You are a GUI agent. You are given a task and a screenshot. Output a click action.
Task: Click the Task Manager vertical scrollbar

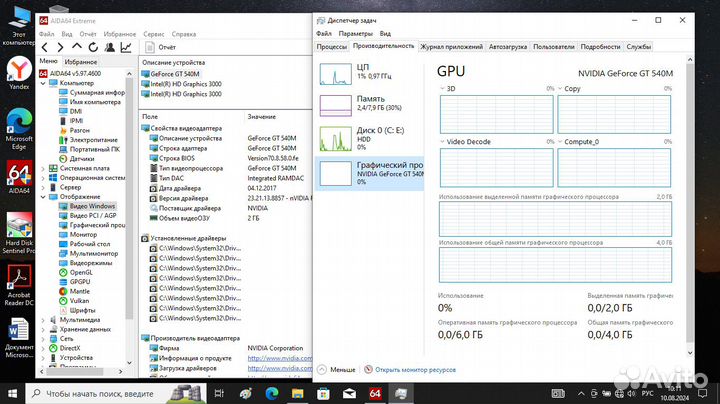coord(690,202)
